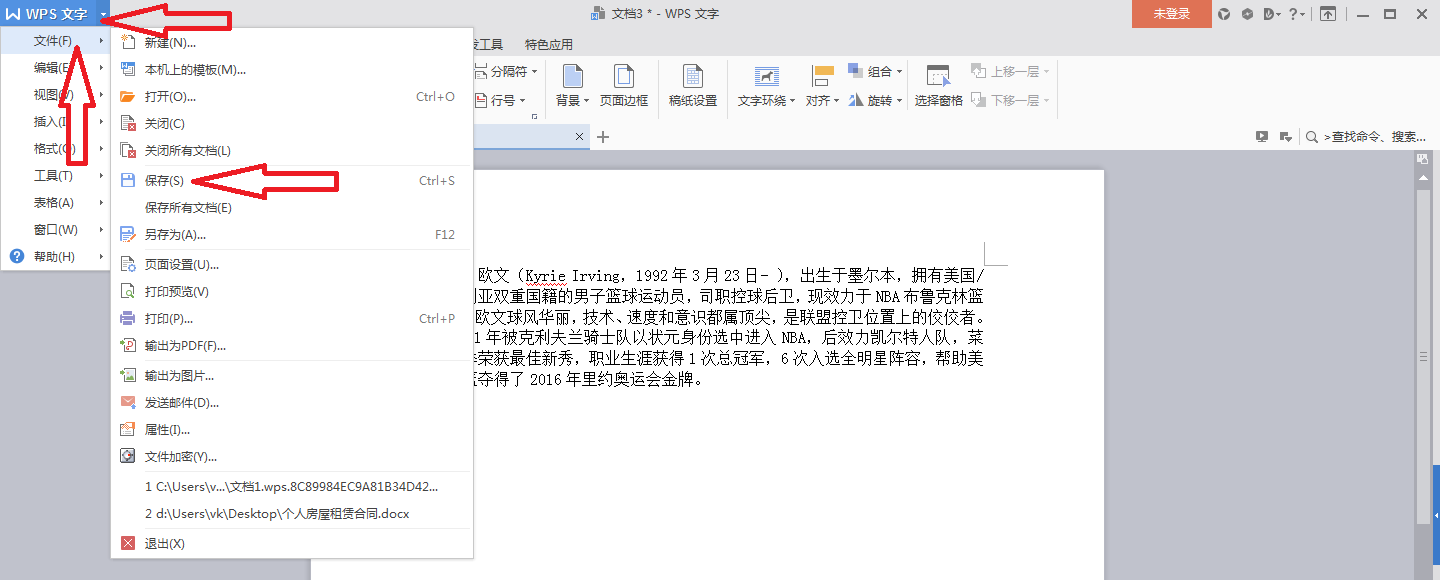Open the Selection Pane (选择窗格)
The height and width of the screenshot is (580, 1440).
pyautogui.click(x=938, y=86)
